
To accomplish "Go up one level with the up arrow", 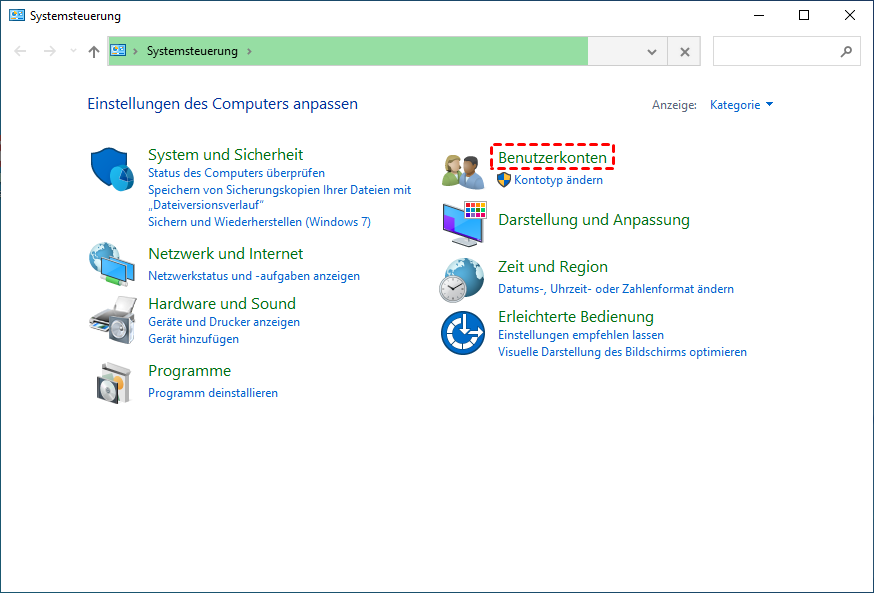I will coord(94,51).
